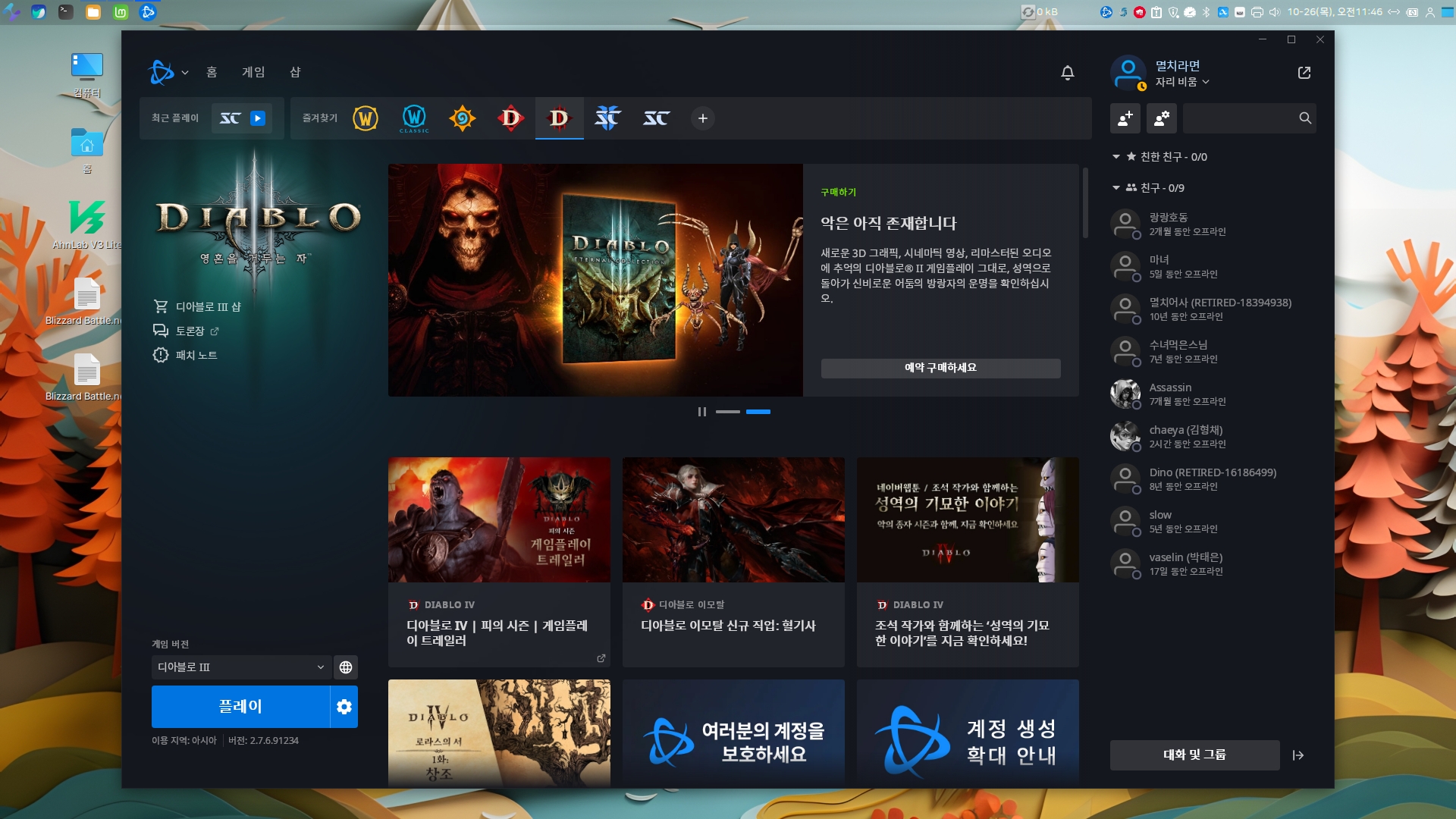Viewport: 1456px width, 819px height.
Task: Open the 디아블로 III game version dropdown
Action: [240, 667]
